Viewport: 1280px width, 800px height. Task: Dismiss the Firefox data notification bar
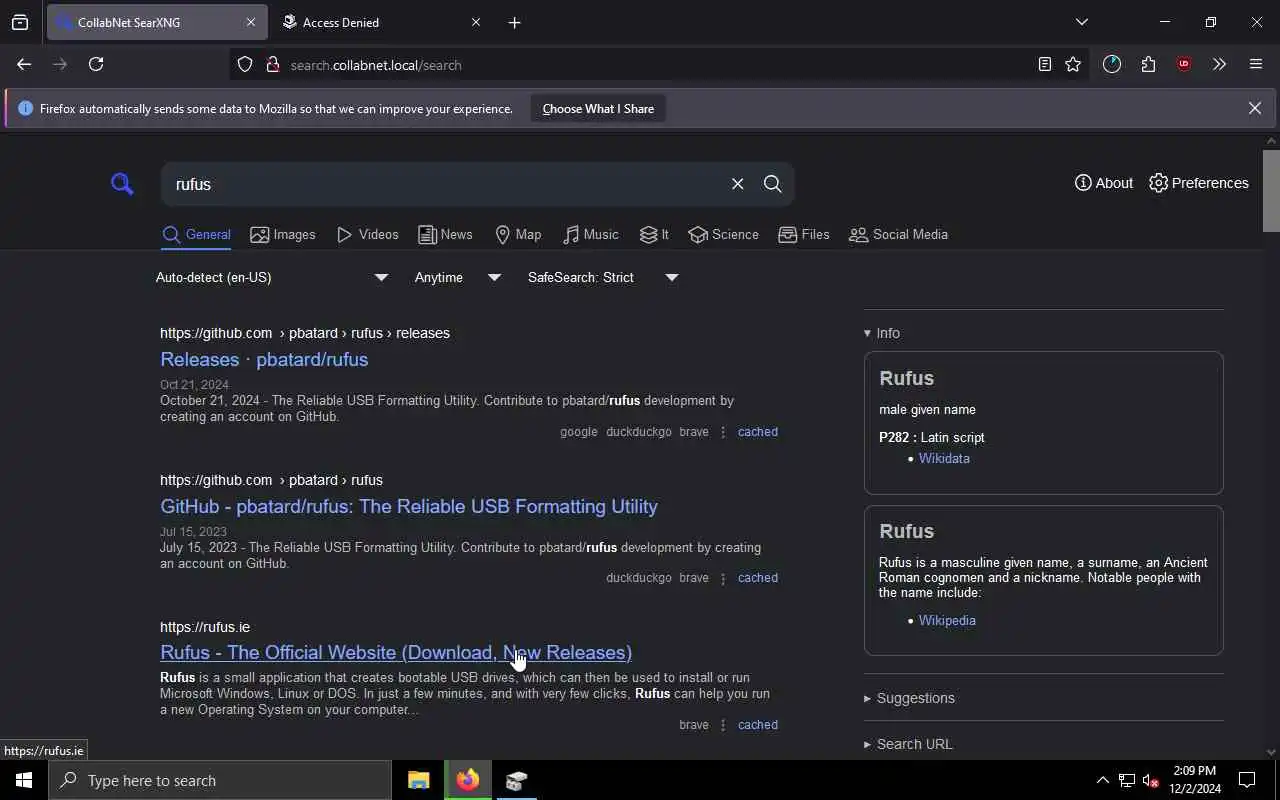1254,108
